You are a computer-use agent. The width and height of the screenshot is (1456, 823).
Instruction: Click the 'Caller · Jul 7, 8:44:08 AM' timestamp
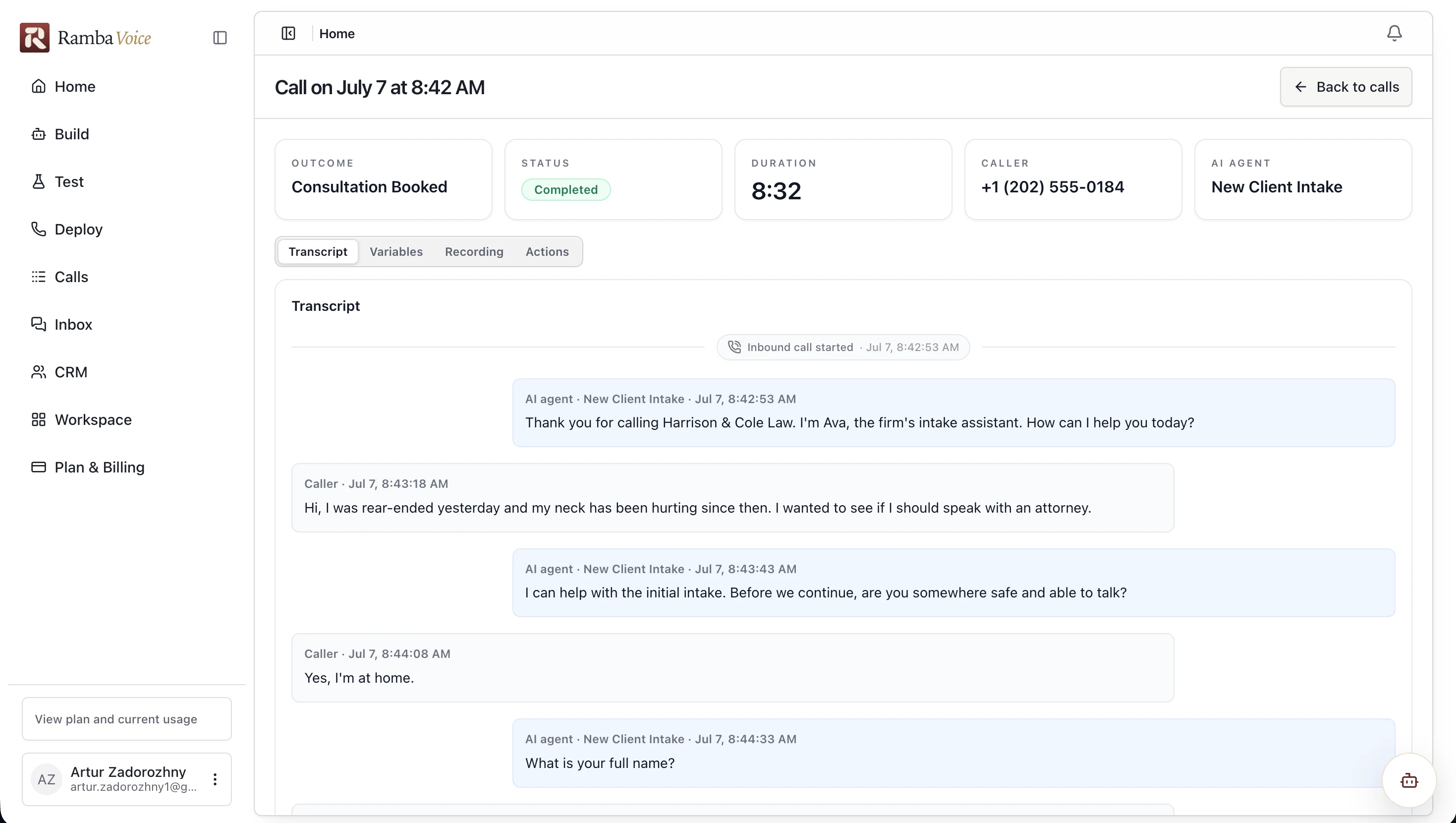[377, 654]
